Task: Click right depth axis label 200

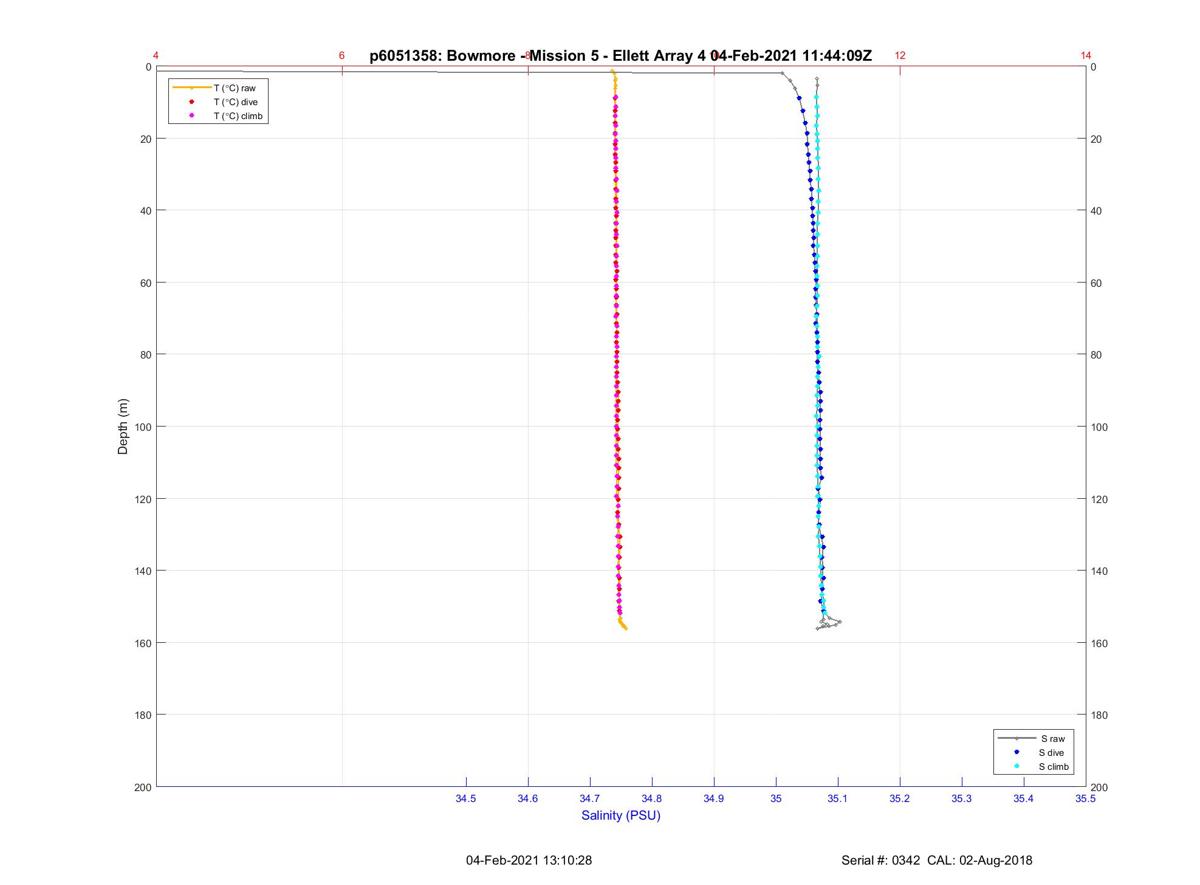Action: (1100, 788)
